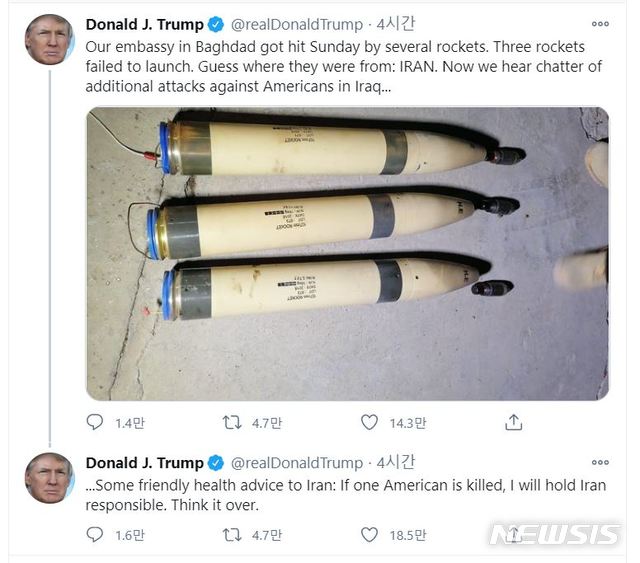Screen dimensions: 640x563
Task: Enlarge the three rockets photo
Action: tap(347, 254)
